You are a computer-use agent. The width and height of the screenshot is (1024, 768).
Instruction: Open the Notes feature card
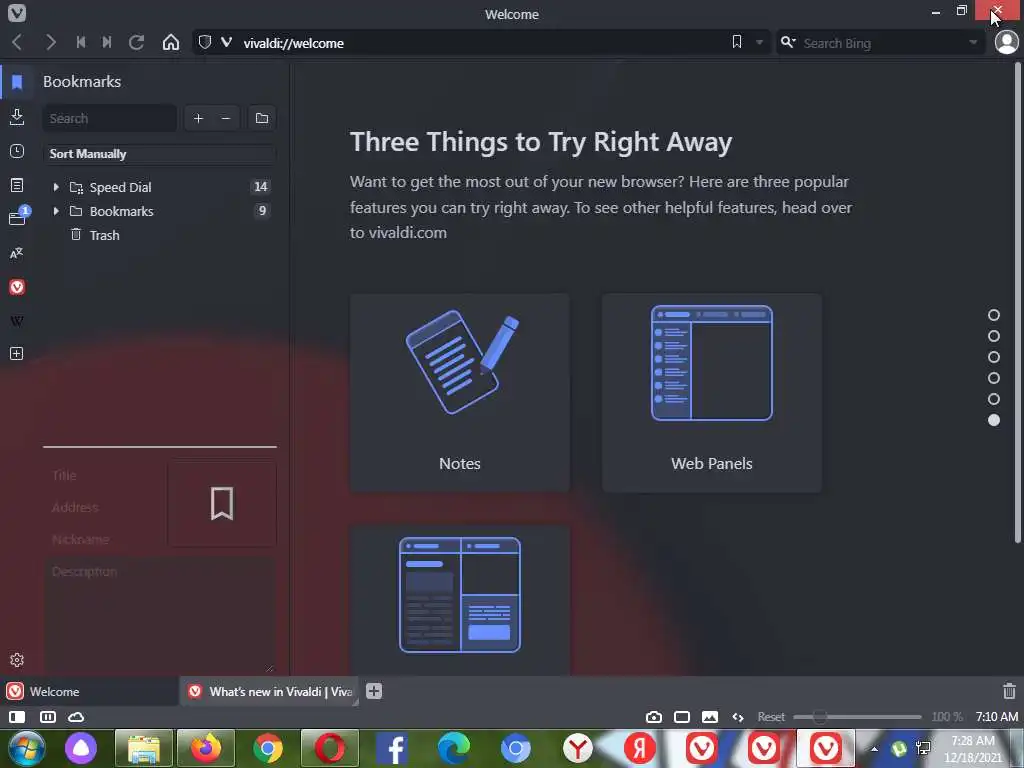pyautogui.click(x=460, y=392)
